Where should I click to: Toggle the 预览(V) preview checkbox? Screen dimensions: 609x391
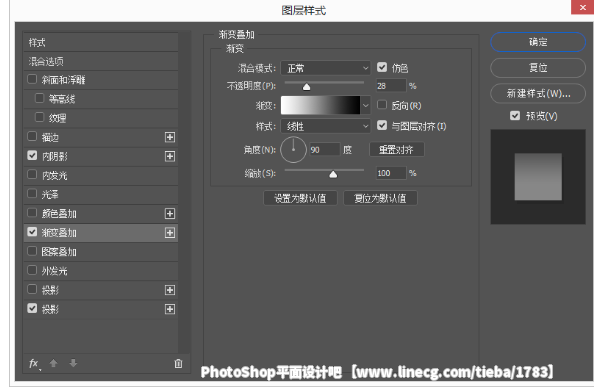pos(515,116)
